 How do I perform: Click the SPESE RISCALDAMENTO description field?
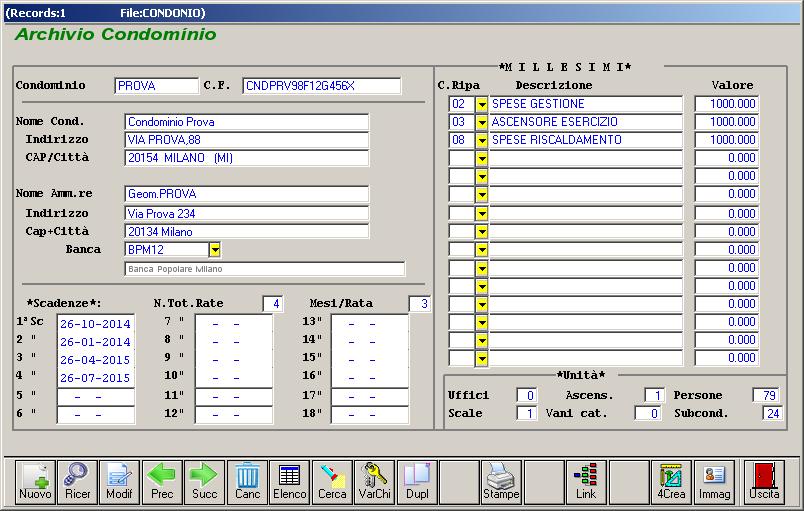(586, 140)
